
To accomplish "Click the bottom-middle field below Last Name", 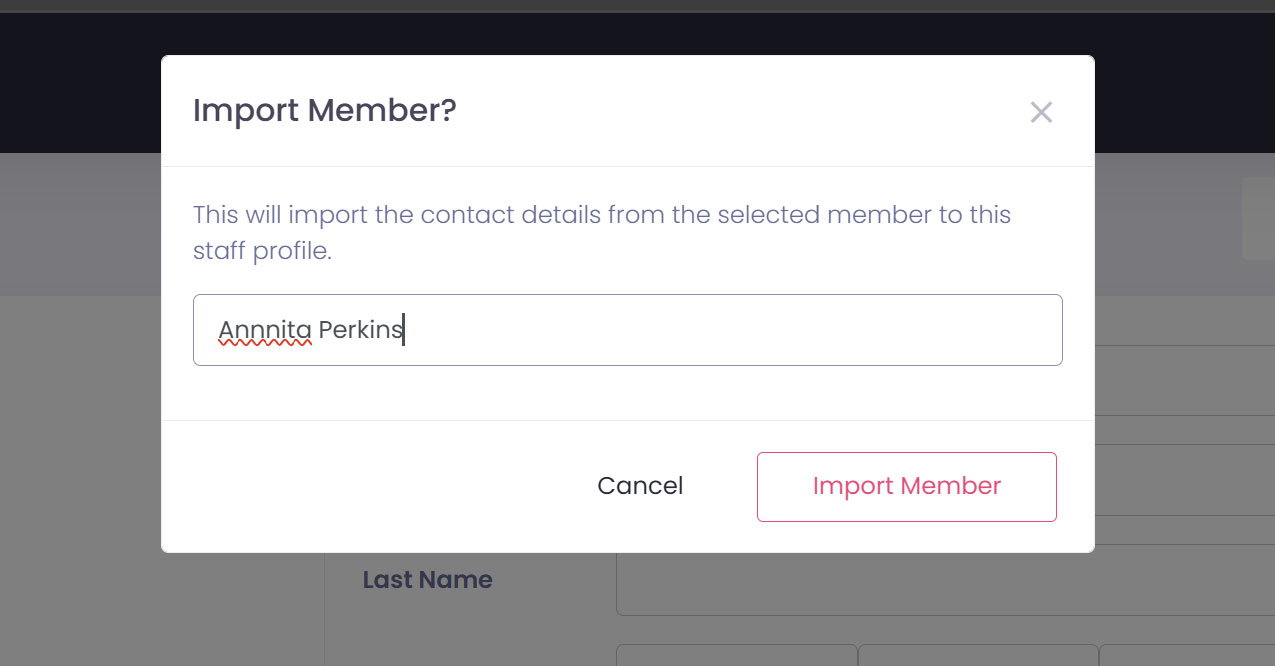I will pyautogui.click(x=977, y=656).
